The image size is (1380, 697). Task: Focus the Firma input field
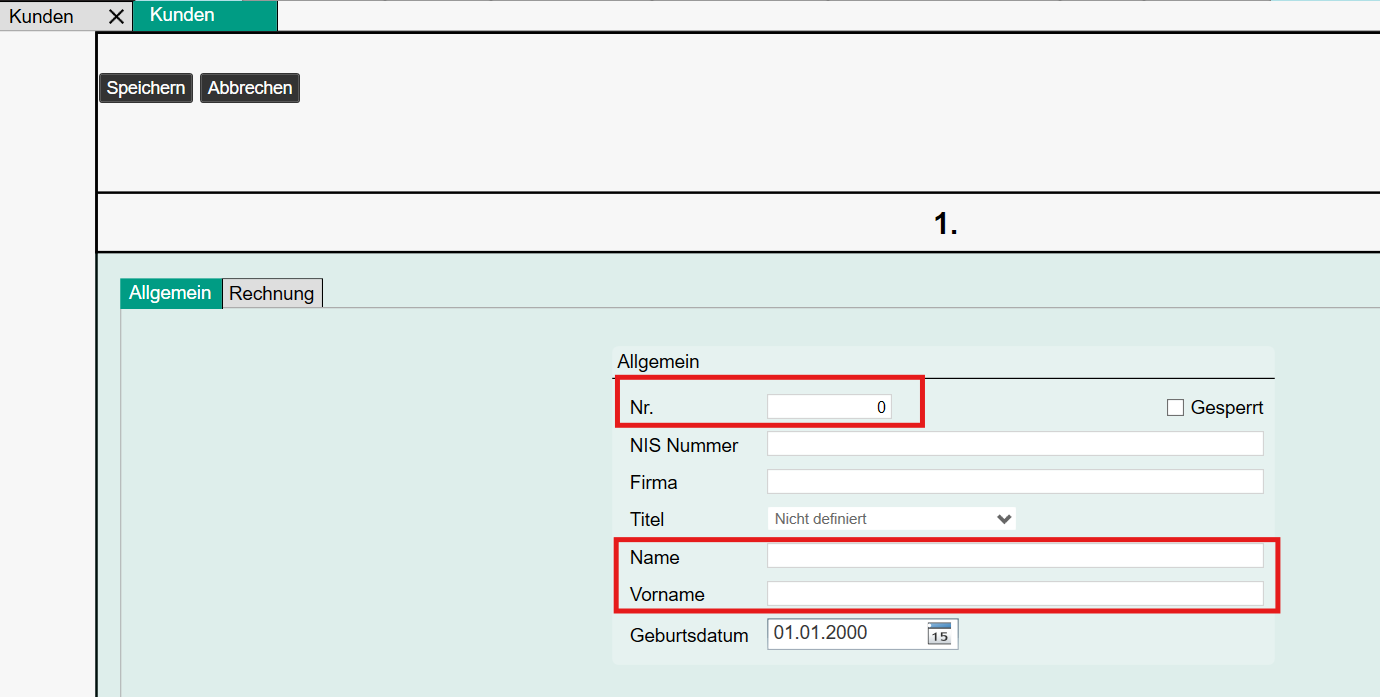click(1014, 481)
